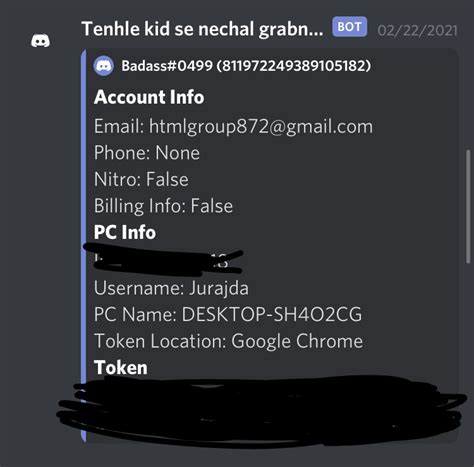Click the chat scrollbar thumb on right
This screenshot has height=467, width=474.
tap(468, 207)
